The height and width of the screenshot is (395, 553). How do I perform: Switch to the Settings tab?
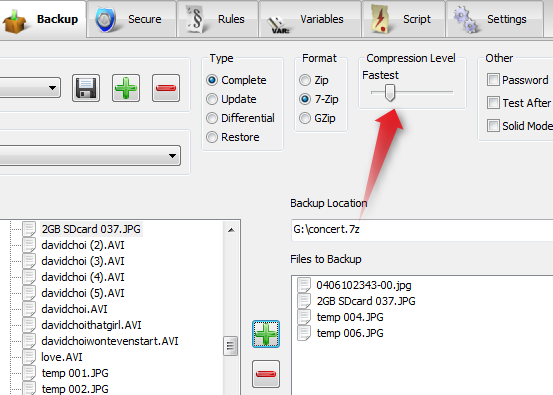coord(495,19)
